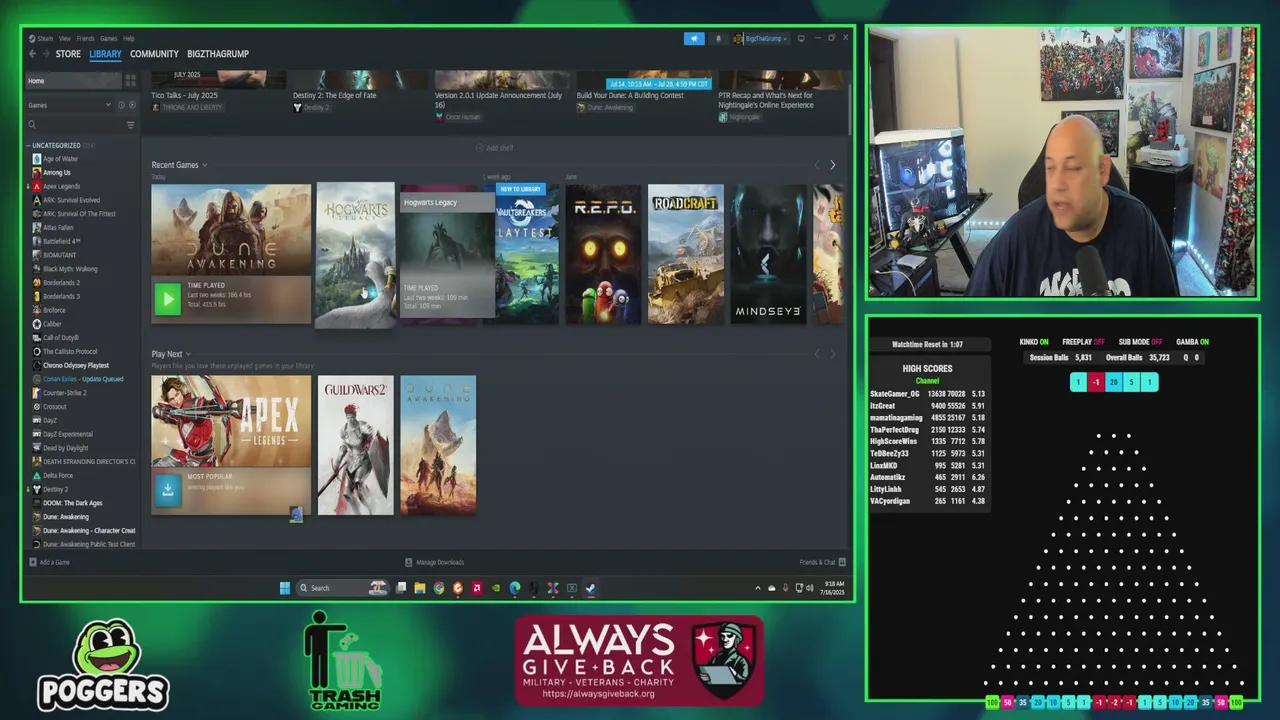Open advanced filter options icon next to search
Viewport: 1280px width, 720px height.
[130, 125]
